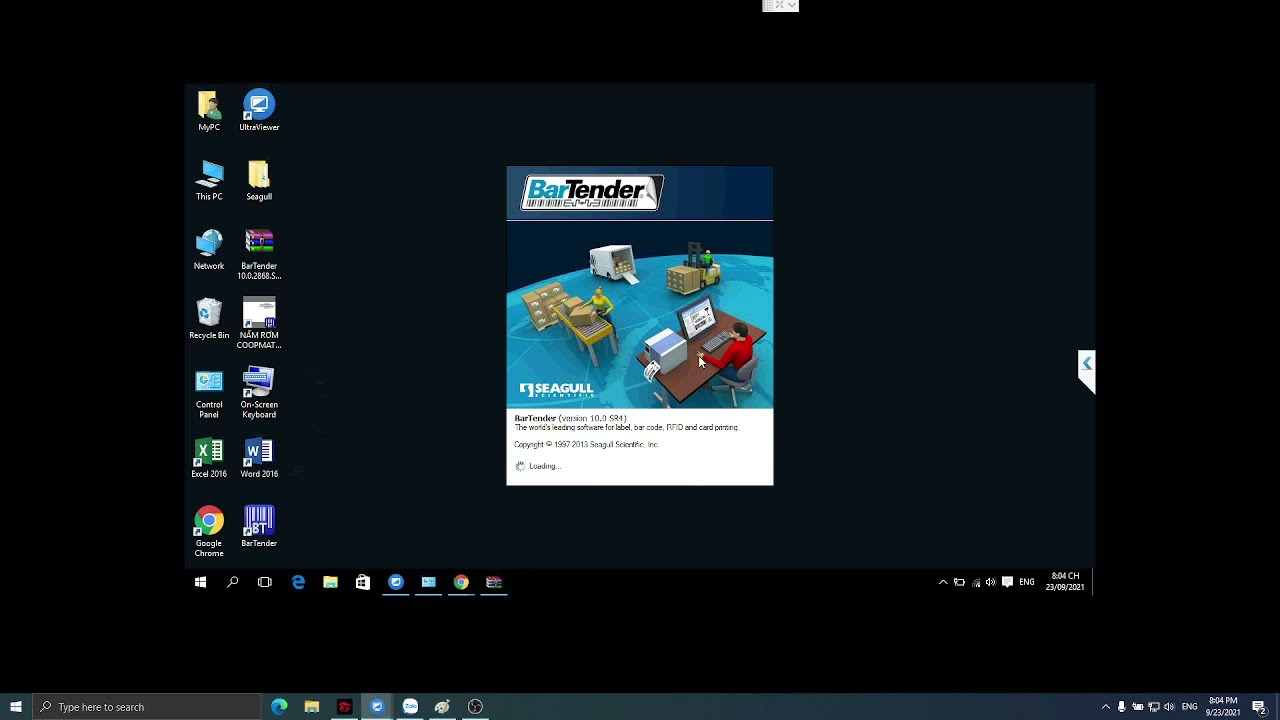Open Internet Explorer/Edge in remote taskbar
The width and height of the screenshot is (1280, 720).
[x=298, y=582]
